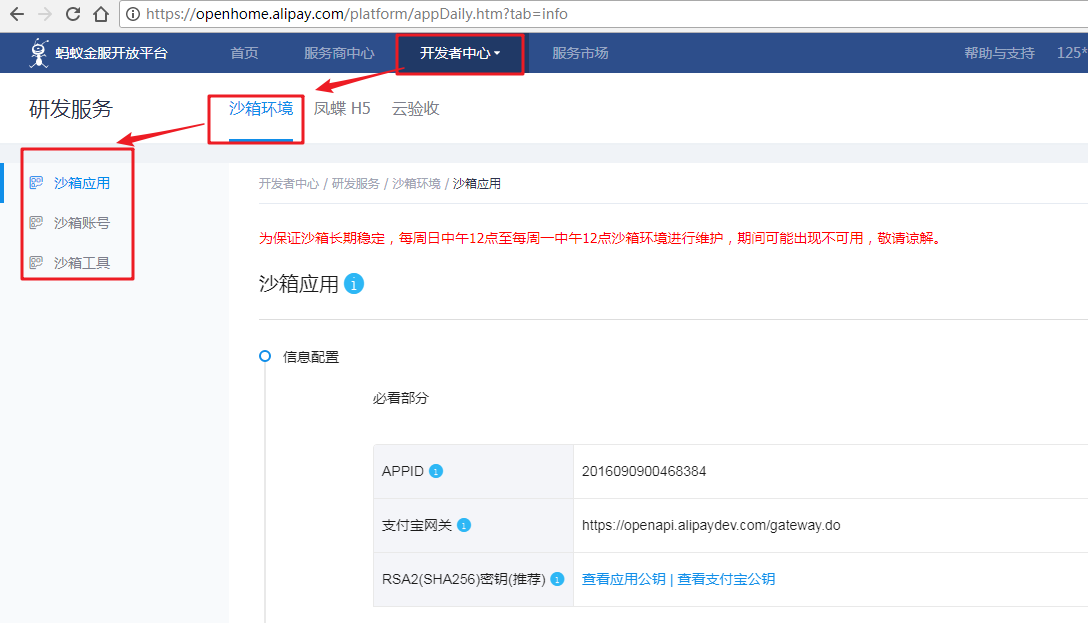Open 服务市场 in top navigation
The width and height of the screenshot is (1088, 623).
580,53
